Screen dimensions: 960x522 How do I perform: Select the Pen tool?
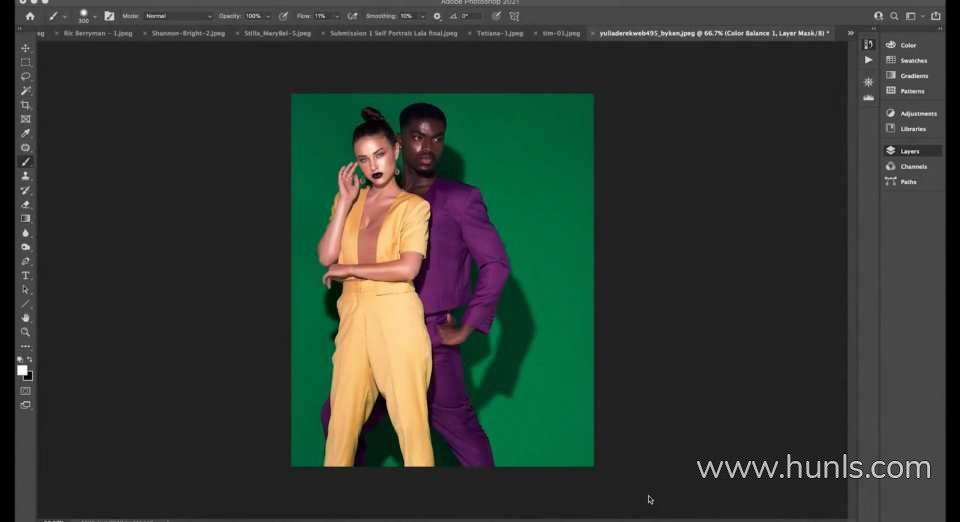[x=25, y=261]
